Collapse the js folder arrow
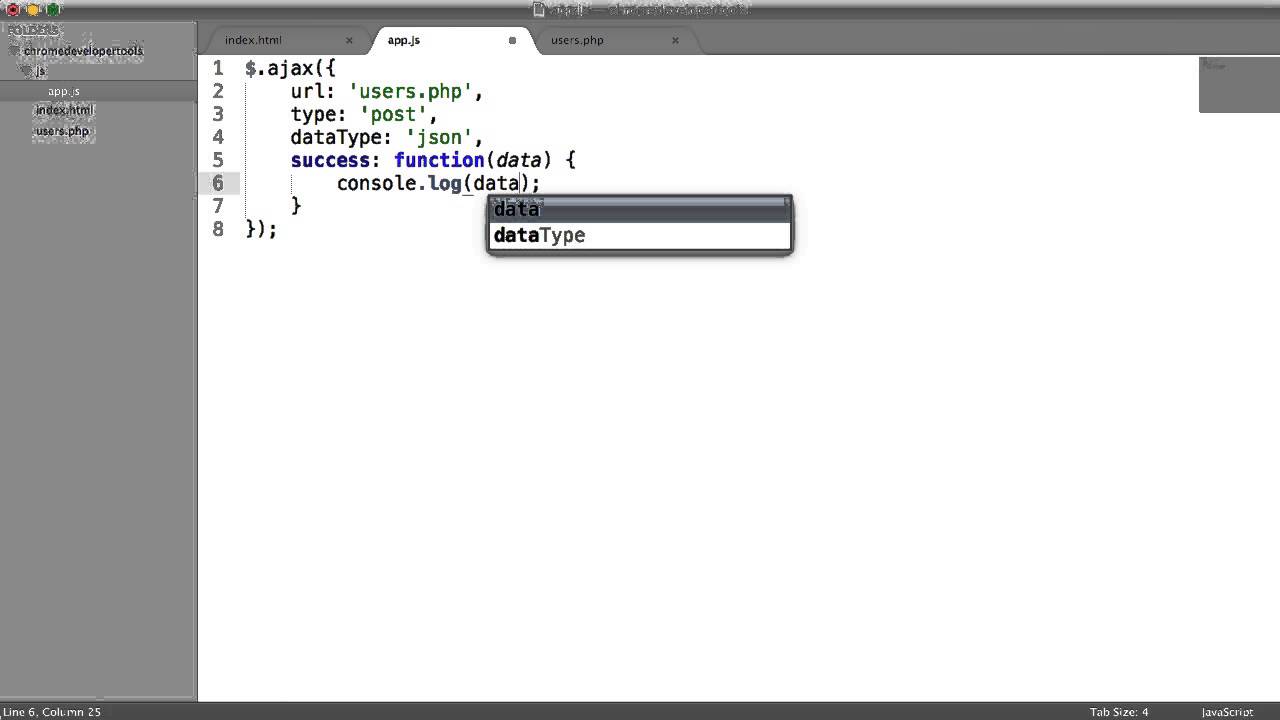1280x720 pixels. point(27,71)
